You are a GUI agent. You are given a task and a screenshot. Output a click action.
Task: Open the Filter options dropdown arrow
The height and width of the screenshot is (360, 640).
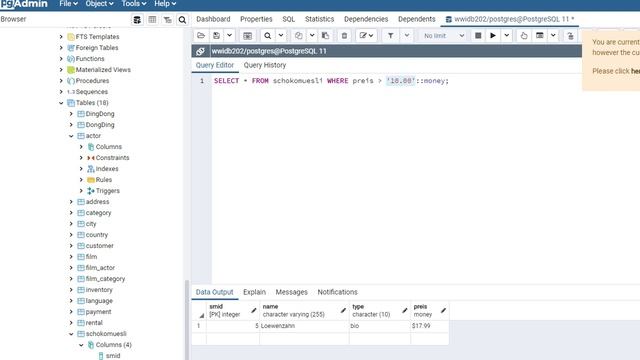coord(407,36)
